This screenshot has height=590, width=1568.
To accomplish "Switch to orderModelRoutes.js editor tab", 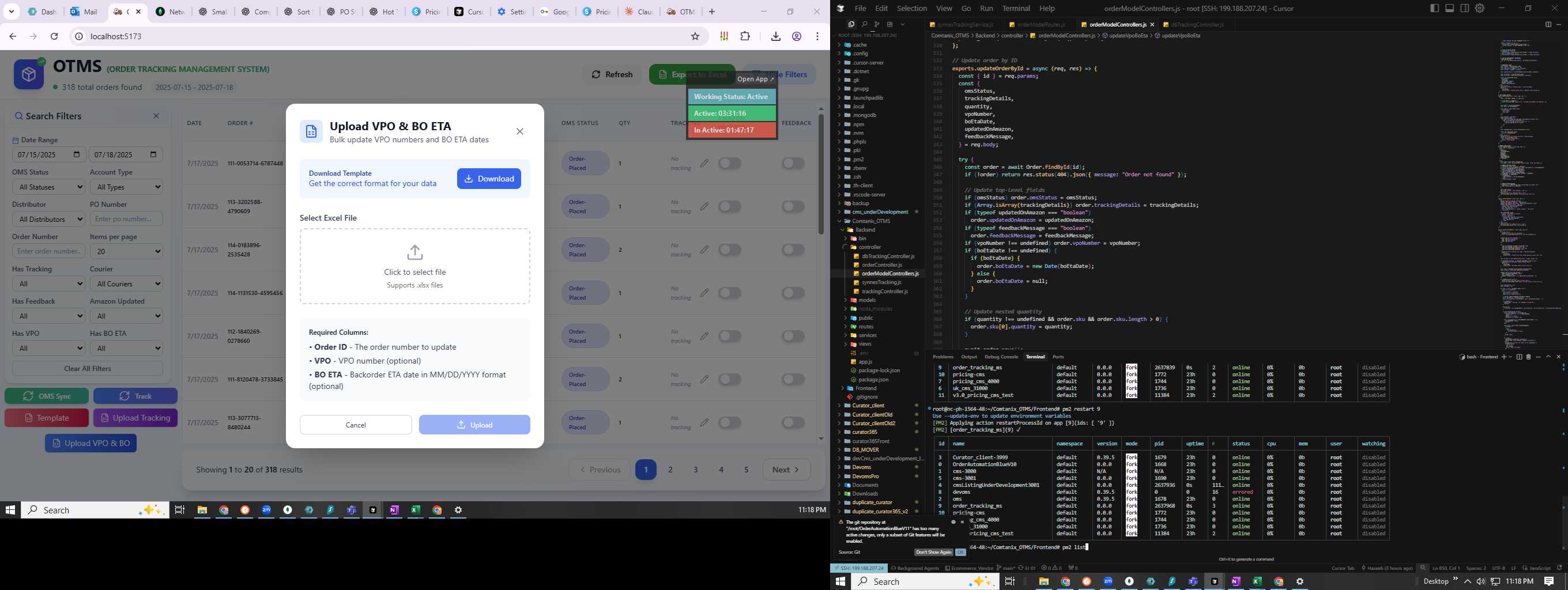I will 1036,24.
